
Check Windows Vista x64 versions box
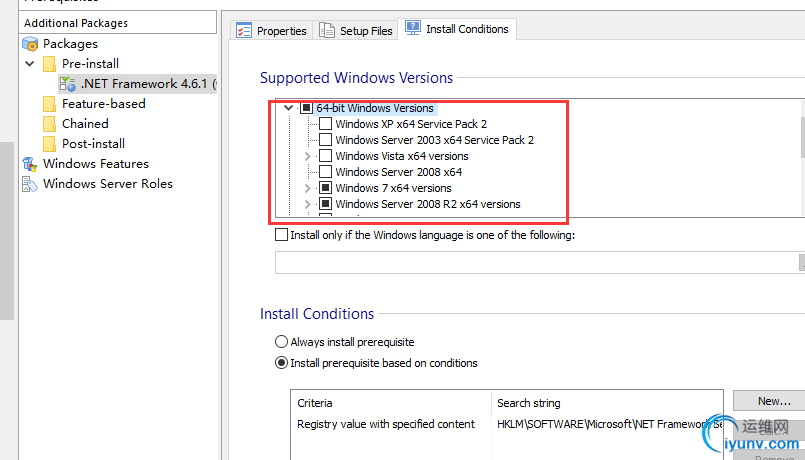coord(325,156)
